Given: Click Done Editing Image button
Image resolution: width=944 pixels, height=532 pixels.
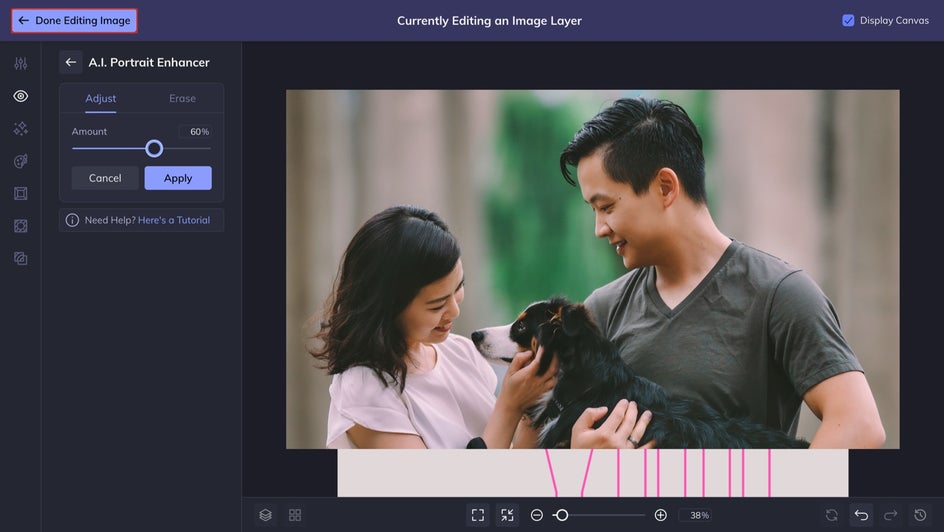Looking at the screenshot, I should tap(74, 20).
